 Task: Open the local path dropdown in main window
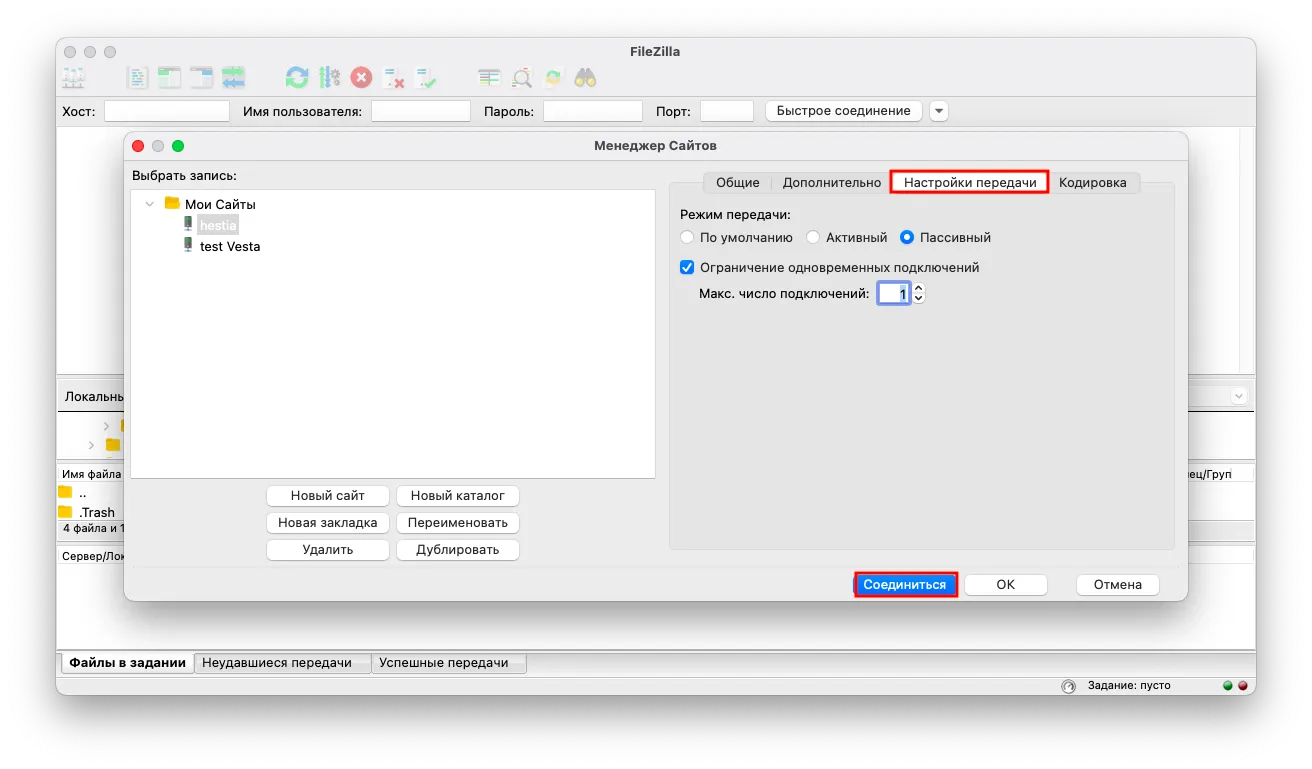pos(1239,396)
